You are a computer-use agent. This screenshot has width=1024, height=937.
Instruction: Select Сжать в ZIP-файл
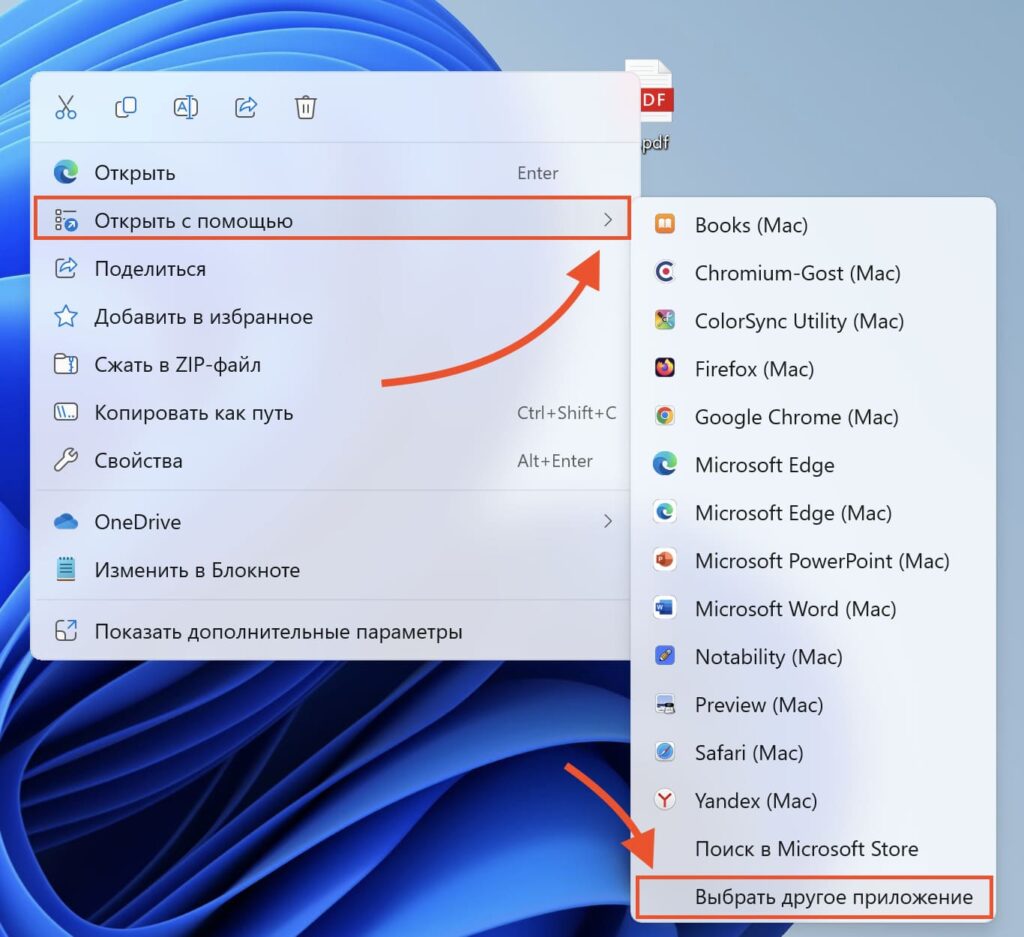(331, 364)
